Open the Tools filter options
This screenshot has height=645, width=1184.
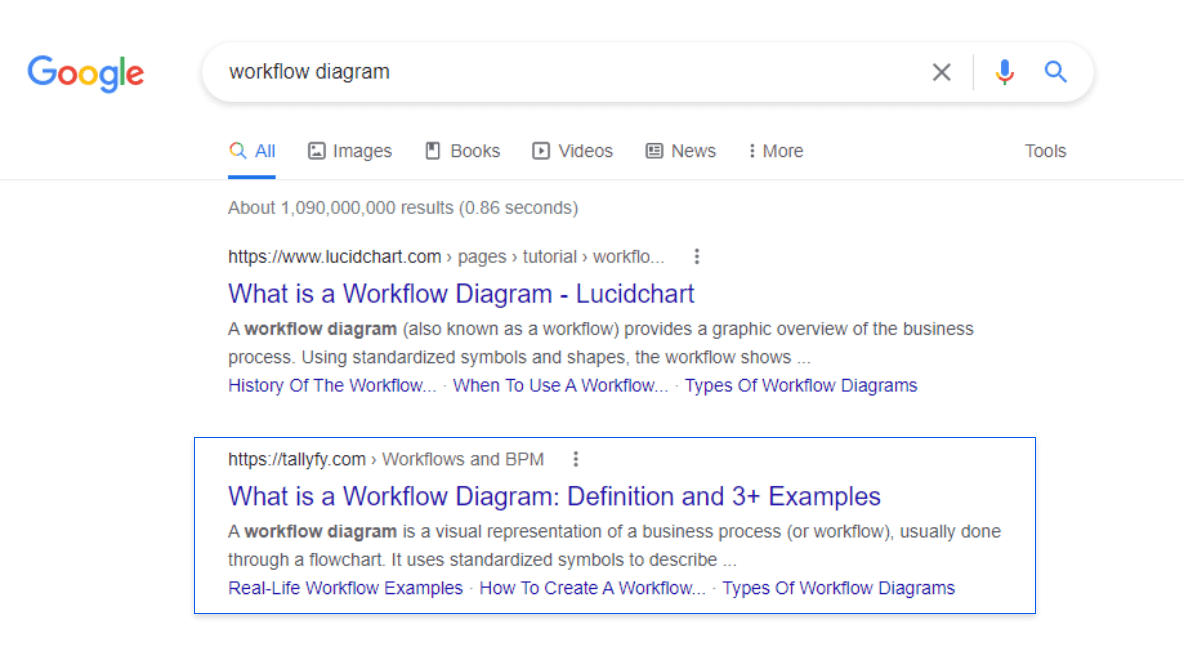click(x=1045, y=151)
